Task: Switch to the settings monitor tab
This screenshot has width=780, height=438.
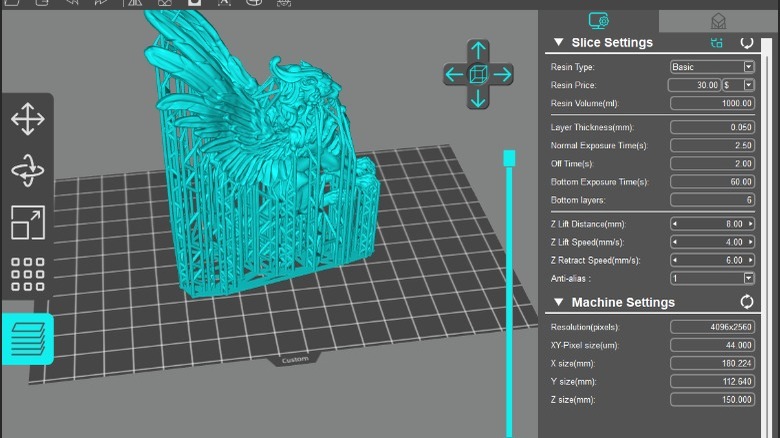Action: click(x=599, y=21)
